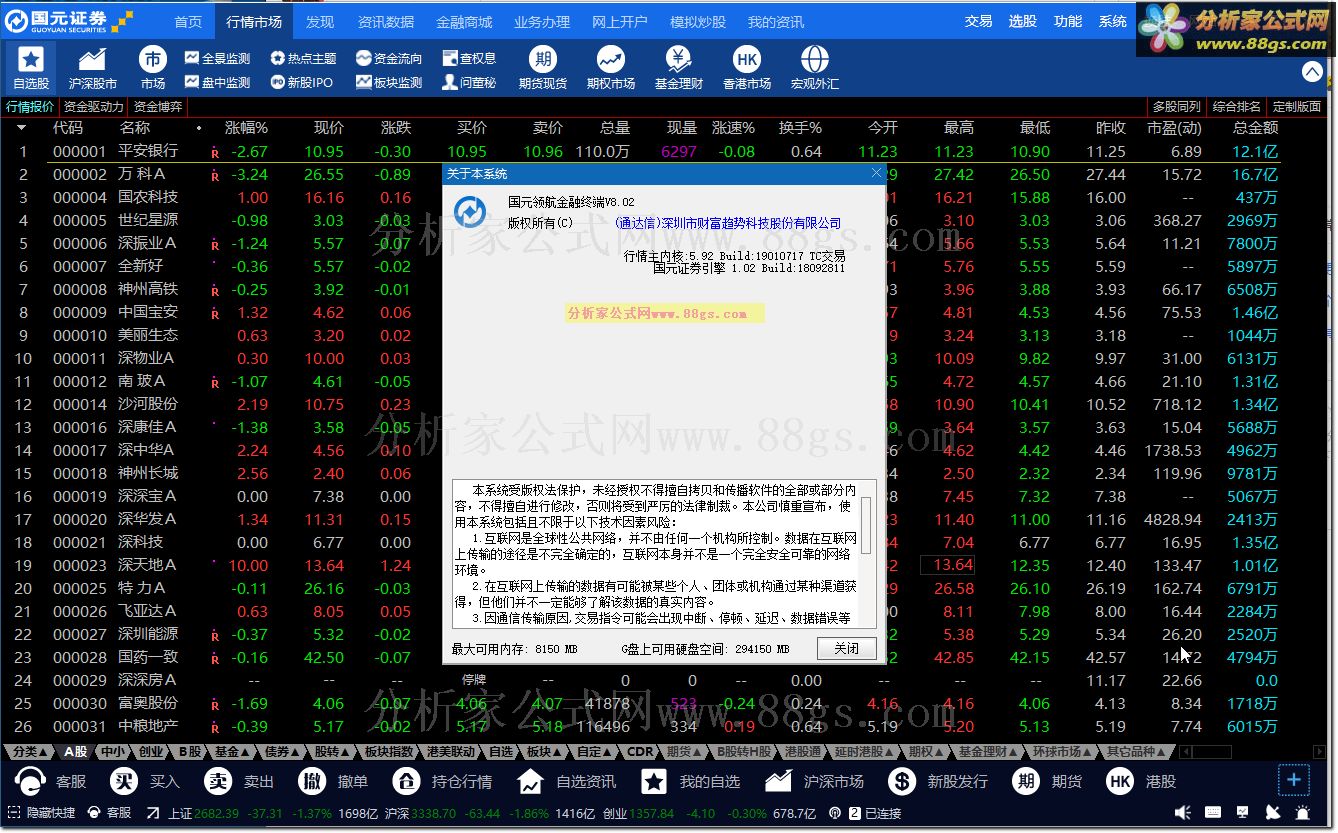Sort by 涨幅% column header
The height and width of the screenshot is (833, 1338).
(x=246, y=128)
